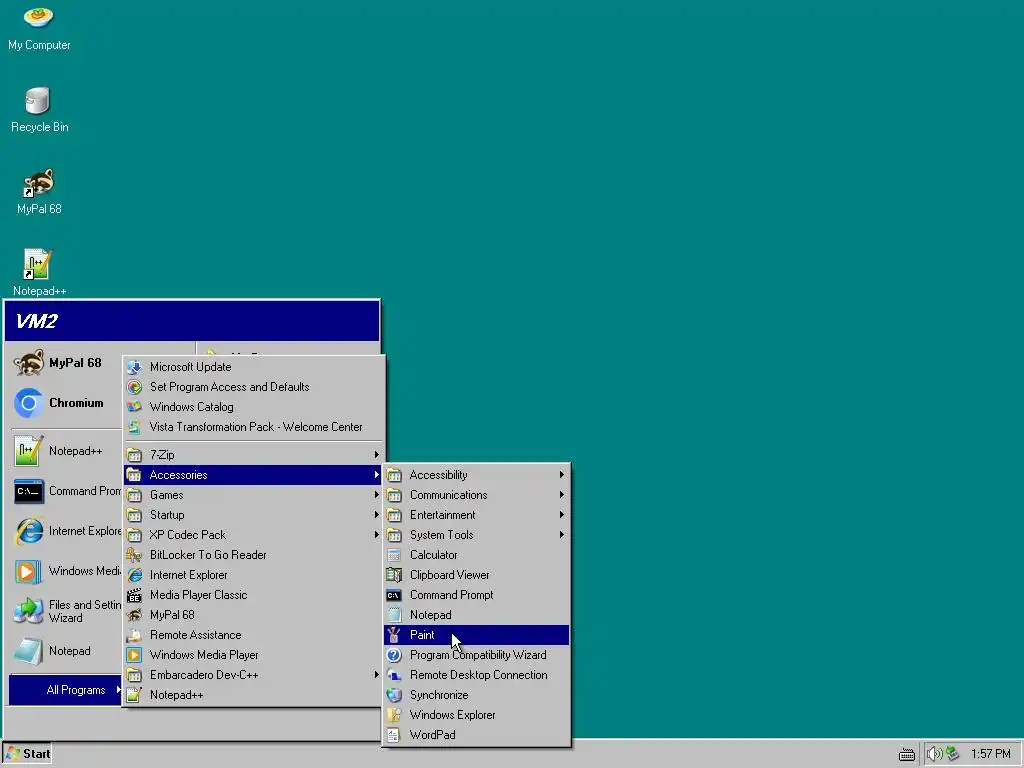Click Command Prompt in Accessories submenu
The width and height of the screenshot is (1024, 768).
[x=477, y=595]
